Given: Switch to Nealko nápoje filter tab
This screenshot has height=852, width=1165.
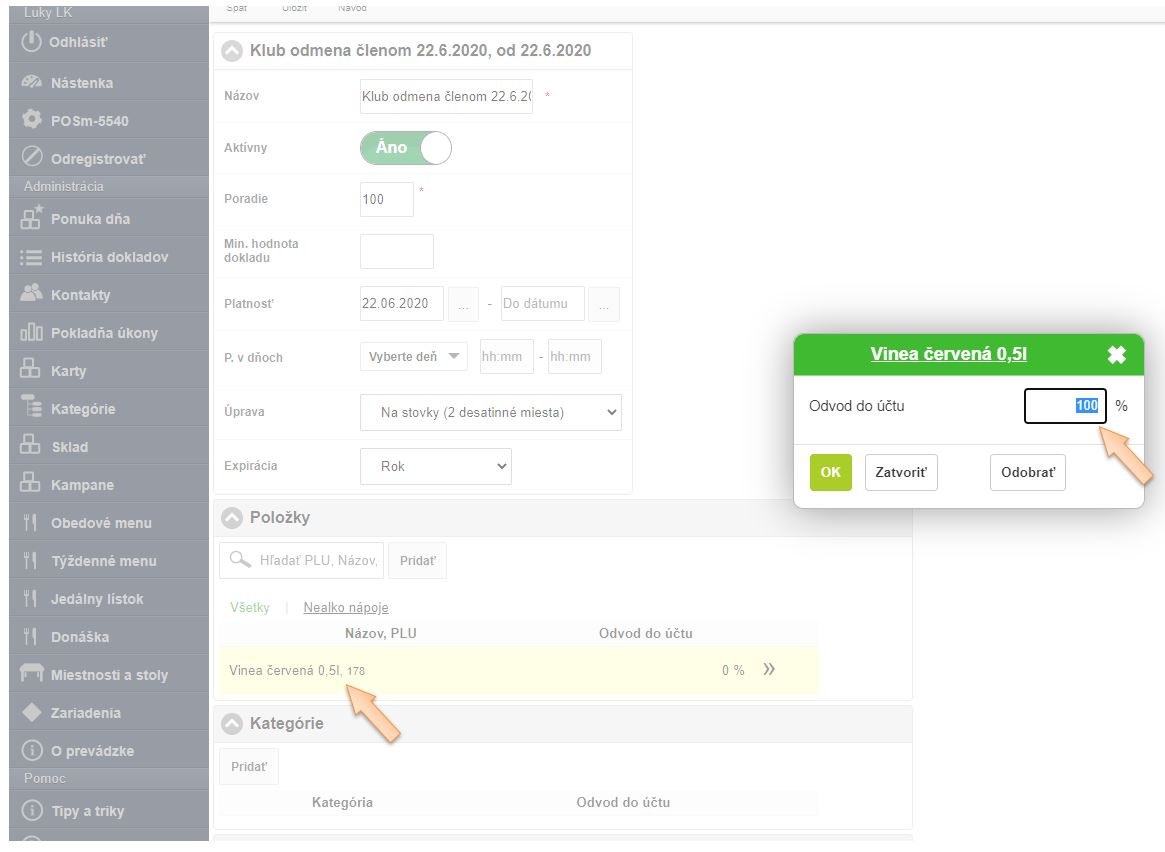Looking at the screenshot, I should pos(346,607).
